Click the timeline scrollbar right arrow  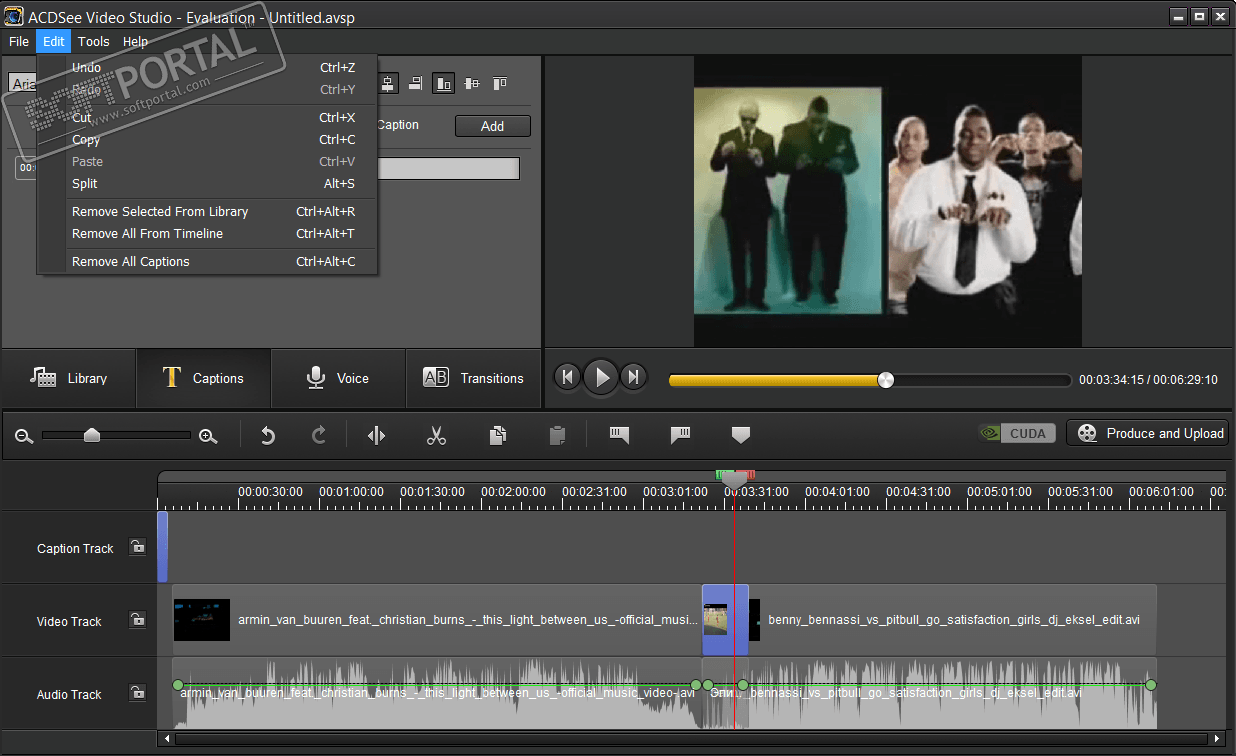1217,739
